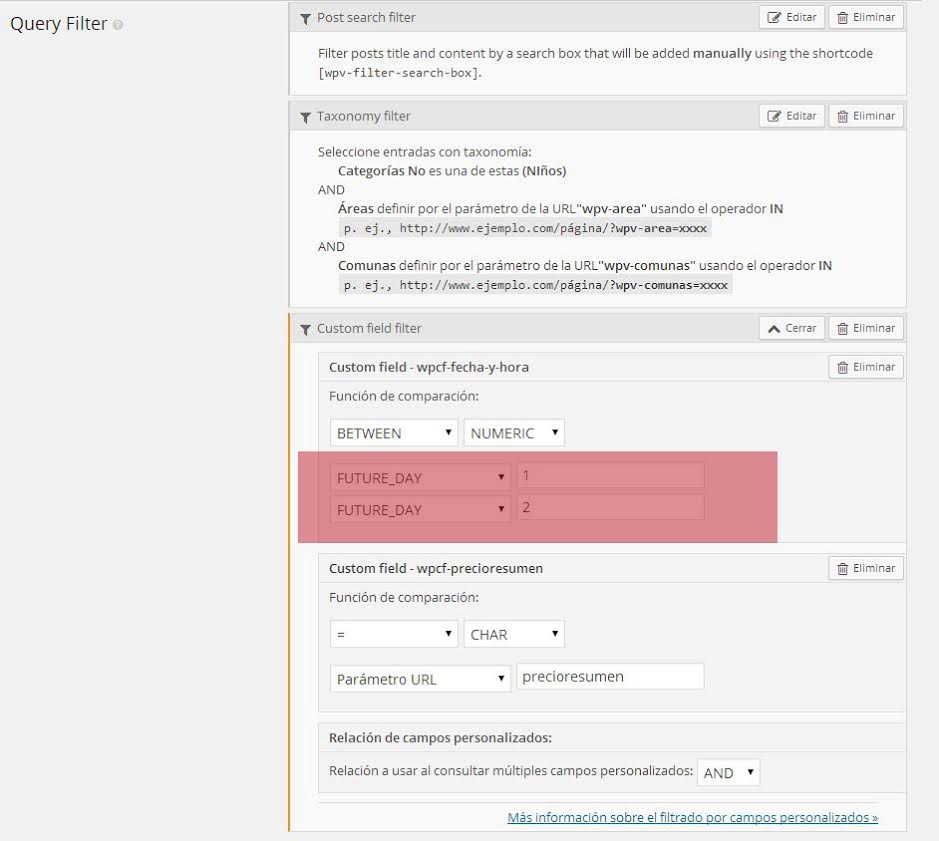Viewport: 939px width, 841px height.
Task: Edit the Taxonomy filter
Action: 792,116
